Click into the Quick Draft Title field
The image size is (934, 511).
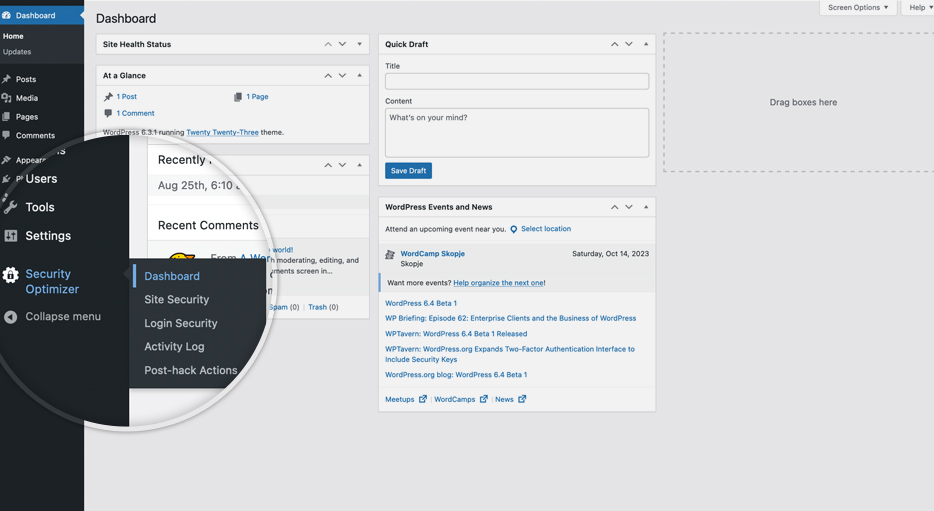pyautogui.click(x=517, y=82)
